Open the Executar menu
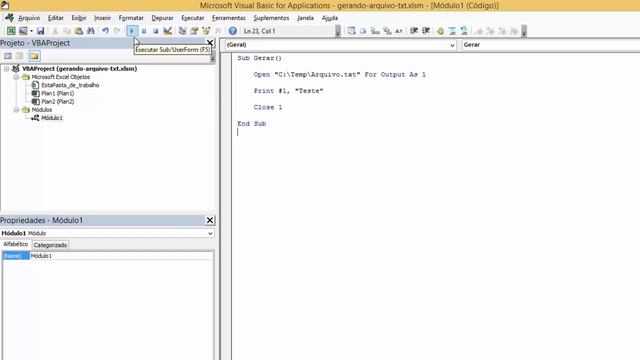The width and height of the screenshot is (640, 360). coord(193,18)
